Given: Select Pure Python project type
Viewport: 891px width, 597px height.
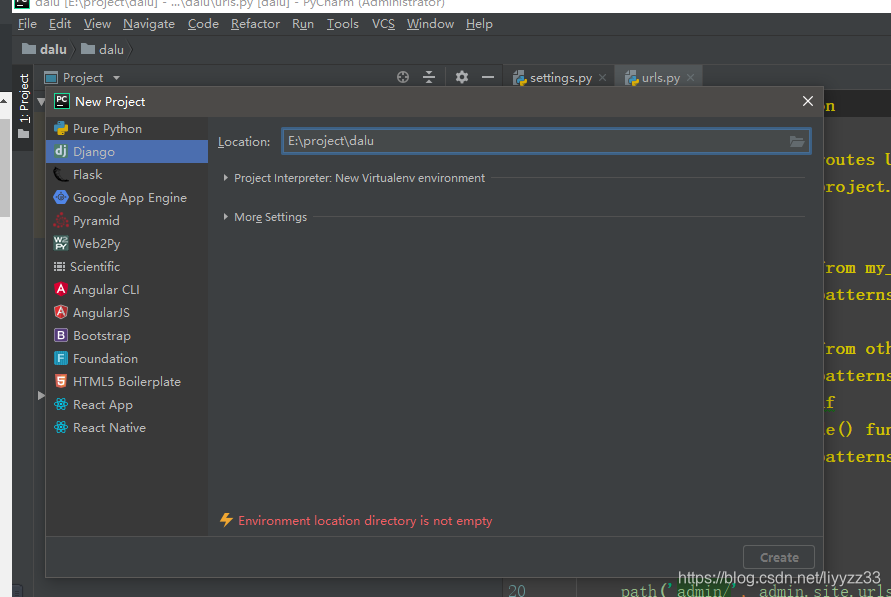Looking at the screenshot, I should point(127,129).
